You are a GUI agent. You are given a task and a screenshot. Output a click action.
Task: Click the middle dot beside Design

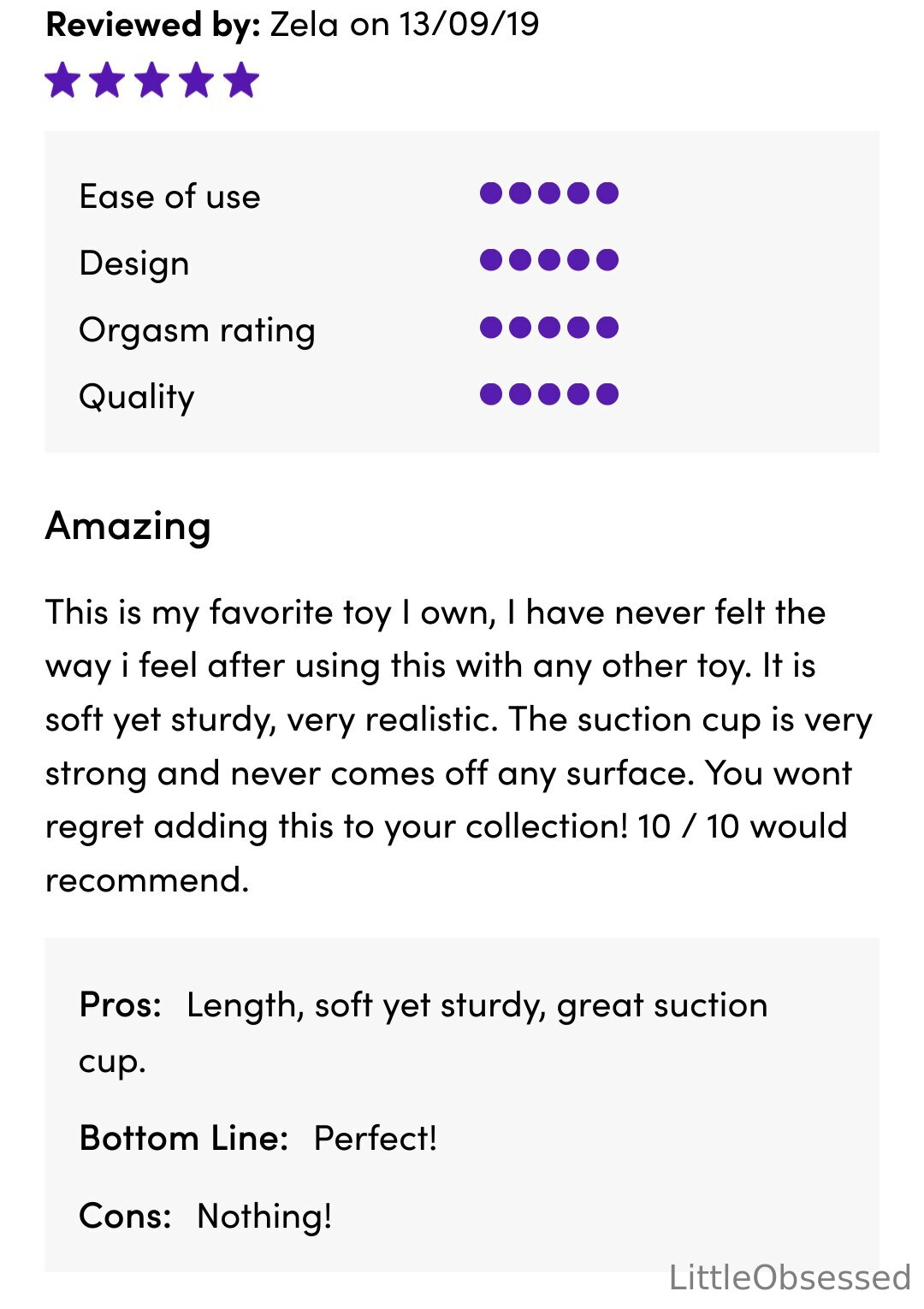549,260
